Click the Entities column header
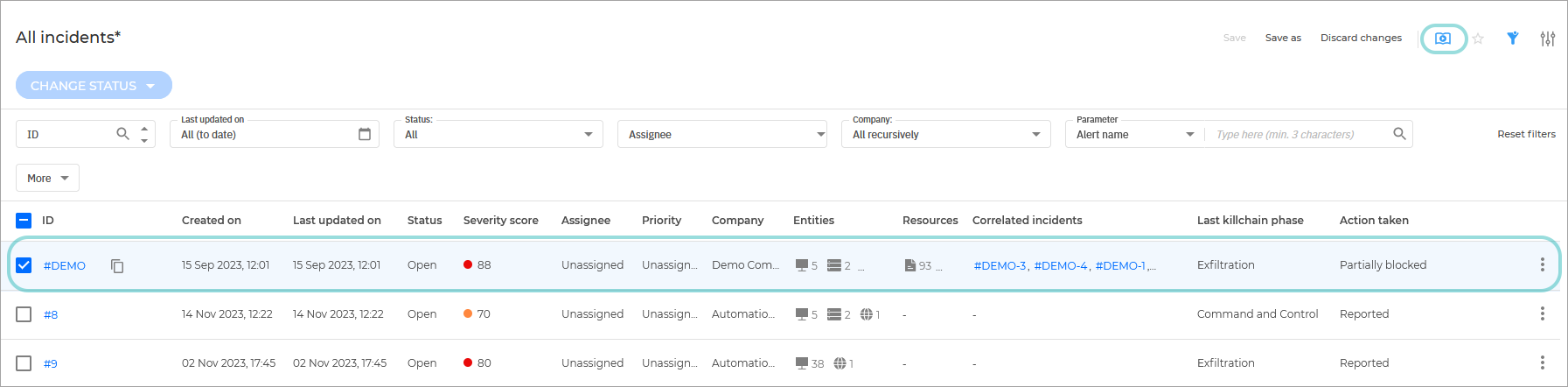 click(x=813, y=221)
